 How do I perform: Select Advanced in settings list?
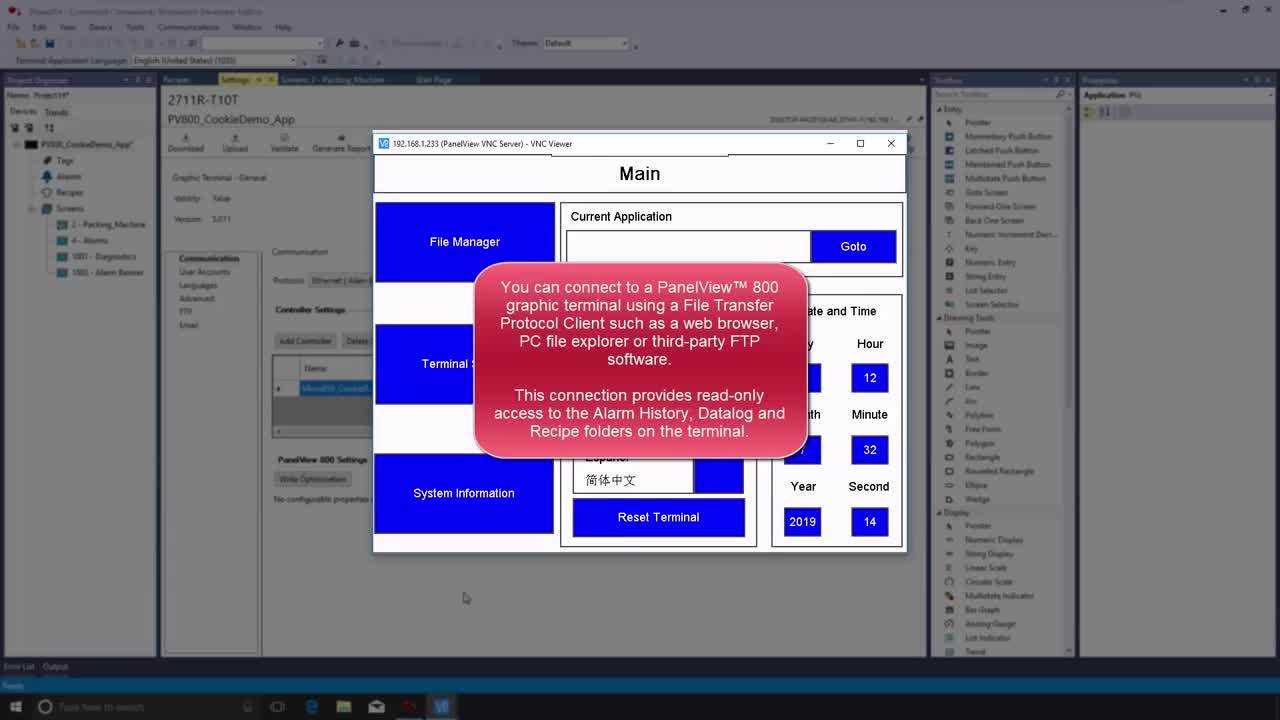pos(196,298)
